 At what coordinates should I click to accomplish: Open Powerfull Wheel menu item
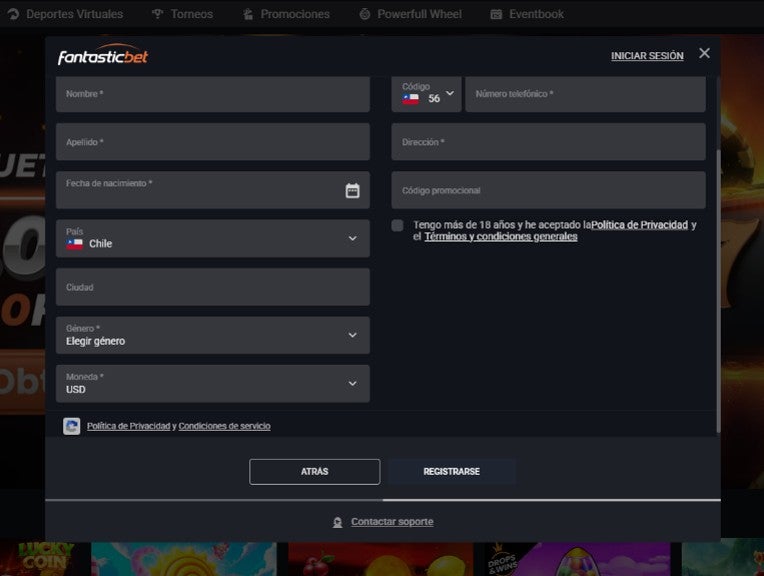point(411,14)
